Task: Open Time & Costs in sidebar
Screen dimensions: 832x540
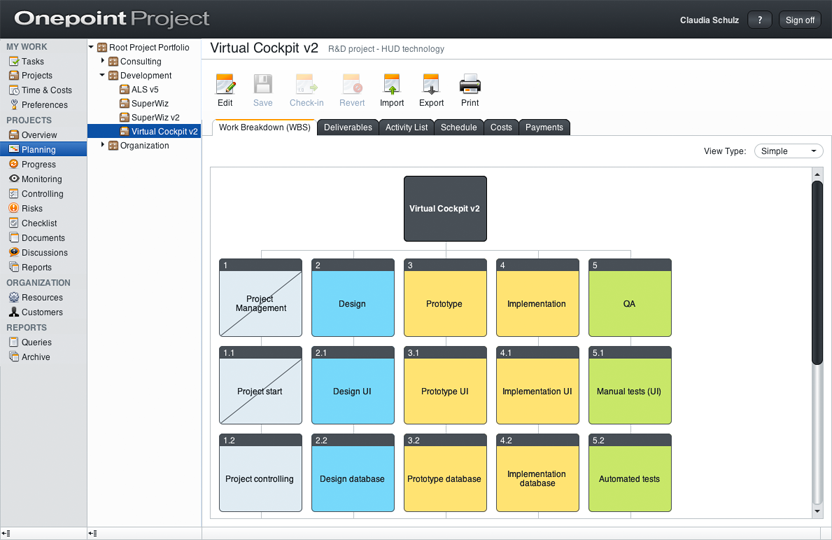Action: [x=46, y=90]
